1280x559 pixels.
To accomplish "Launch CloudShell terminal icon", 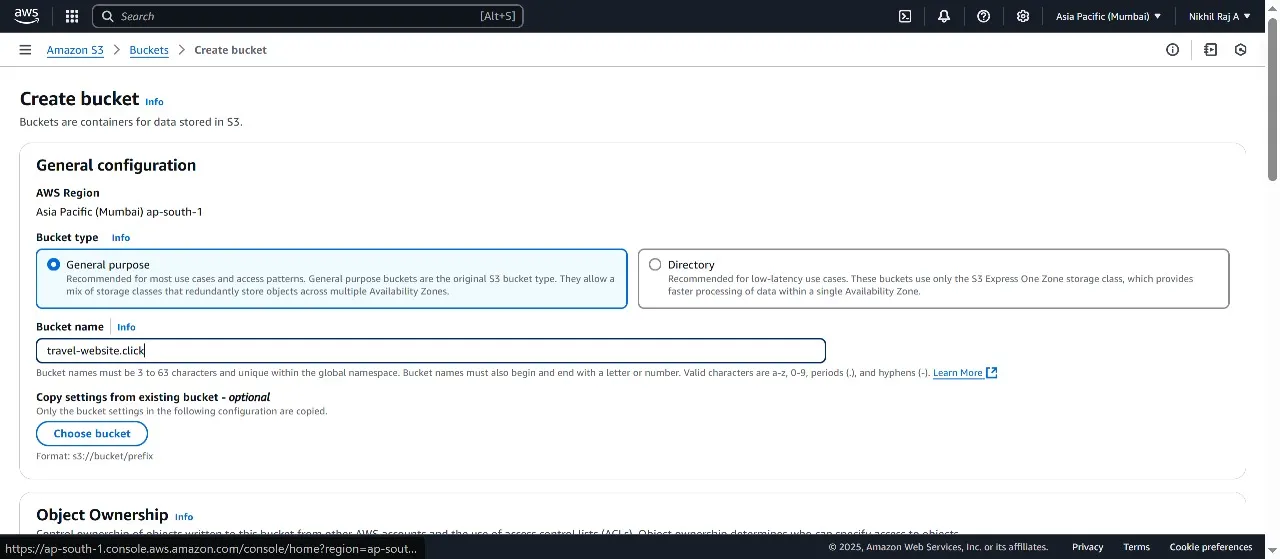I will [905, 16].
